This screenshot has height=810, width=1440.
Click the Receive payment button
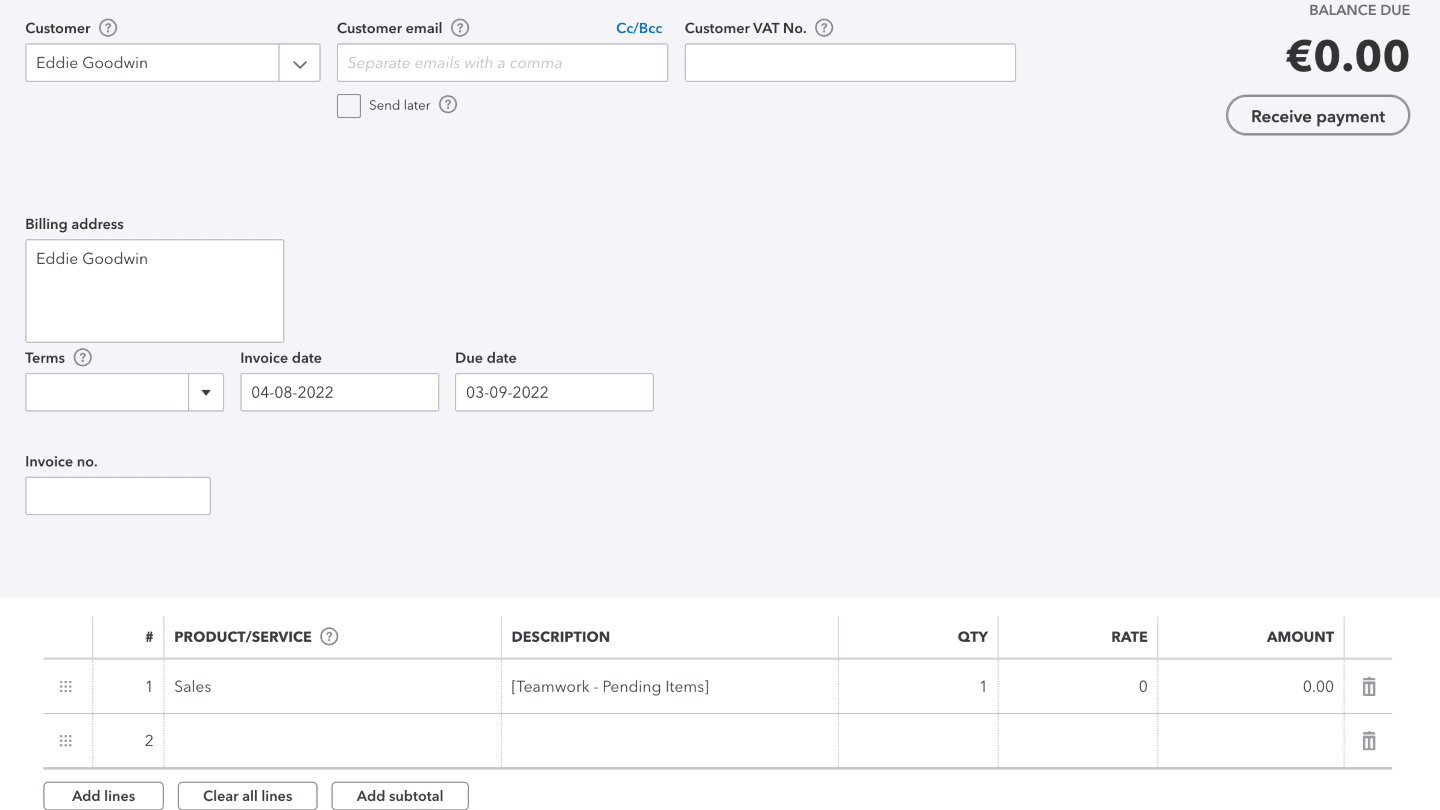[x=1318, y=116]
